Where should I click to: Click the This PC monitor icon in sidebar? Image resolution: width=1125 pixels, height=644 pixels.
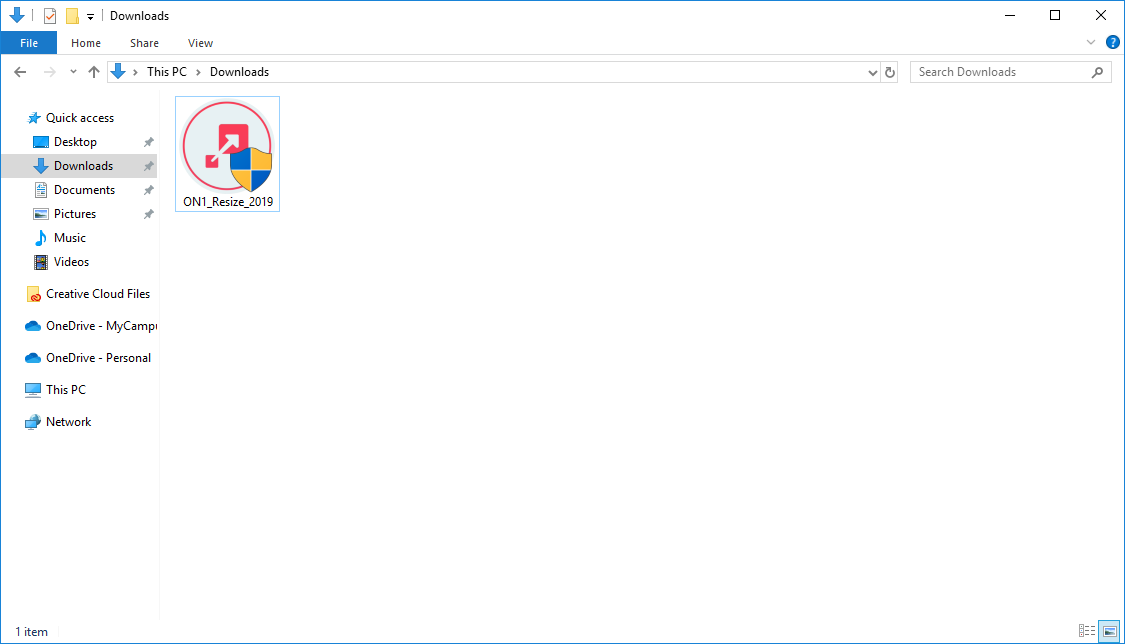pos(32,390)
